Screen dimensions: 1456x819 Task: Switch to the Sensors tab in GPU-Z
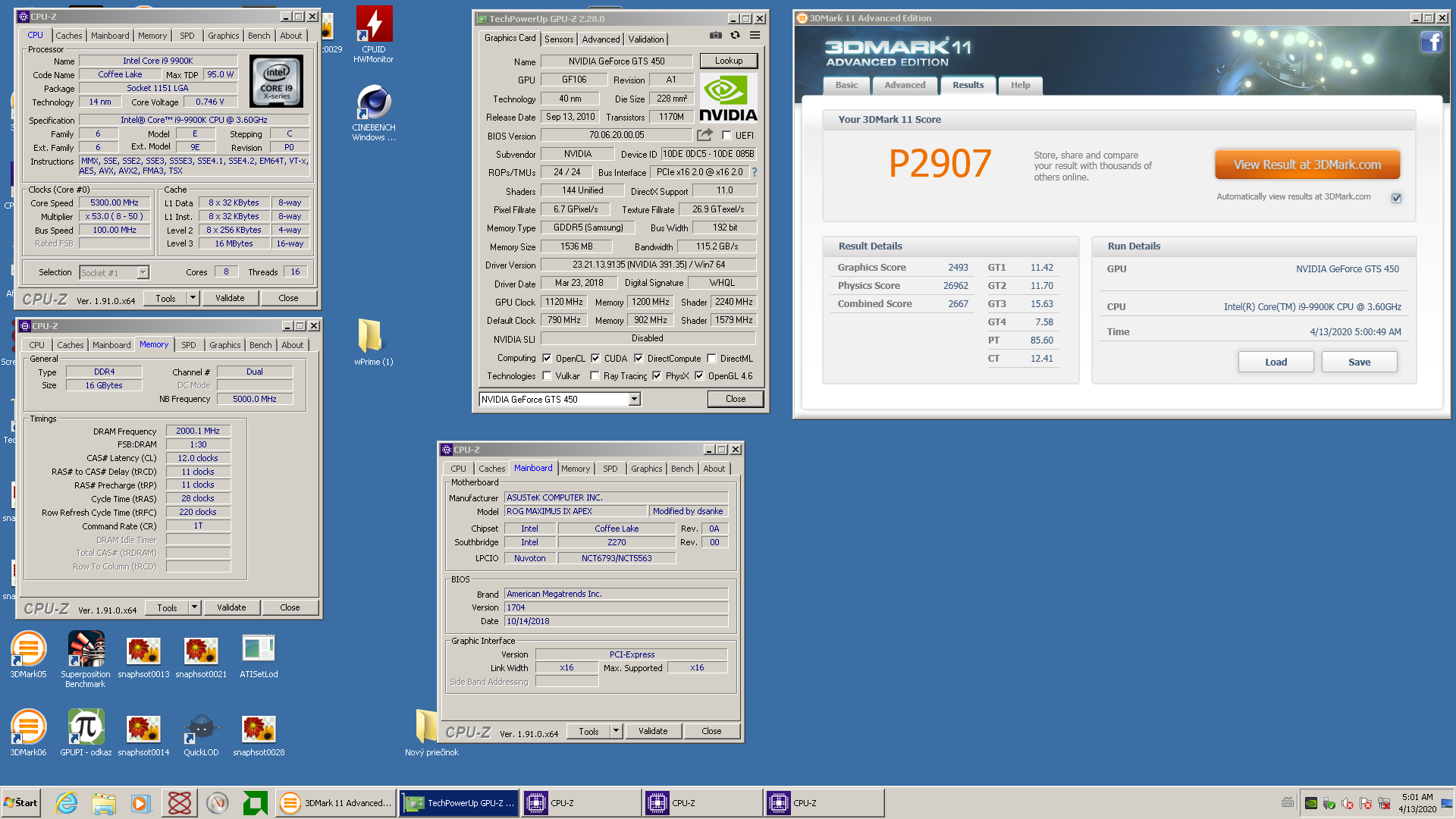(559, 39)
